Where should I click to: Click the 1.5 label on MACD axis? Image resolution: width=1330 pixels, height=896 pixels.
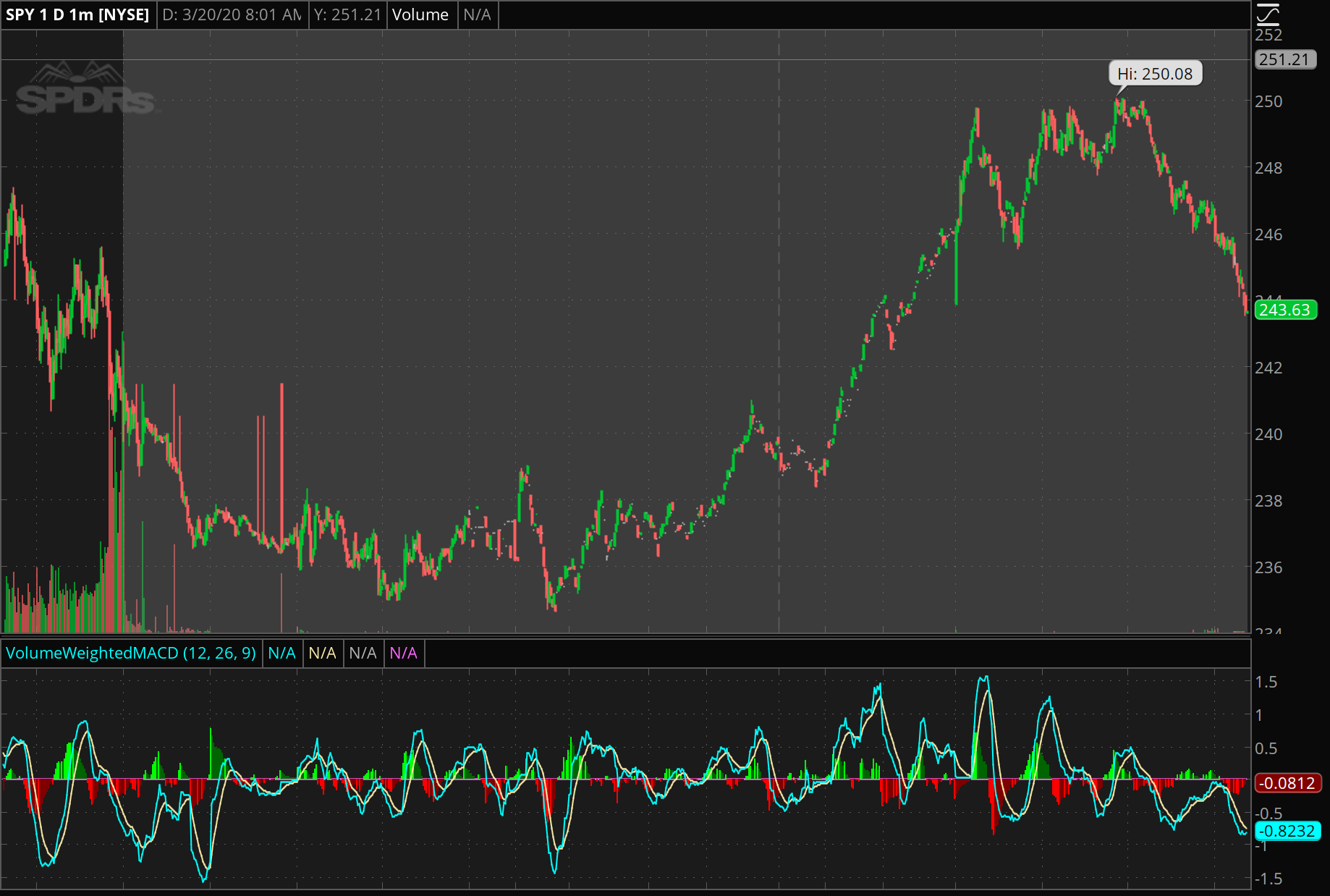tap(1266, 682)
